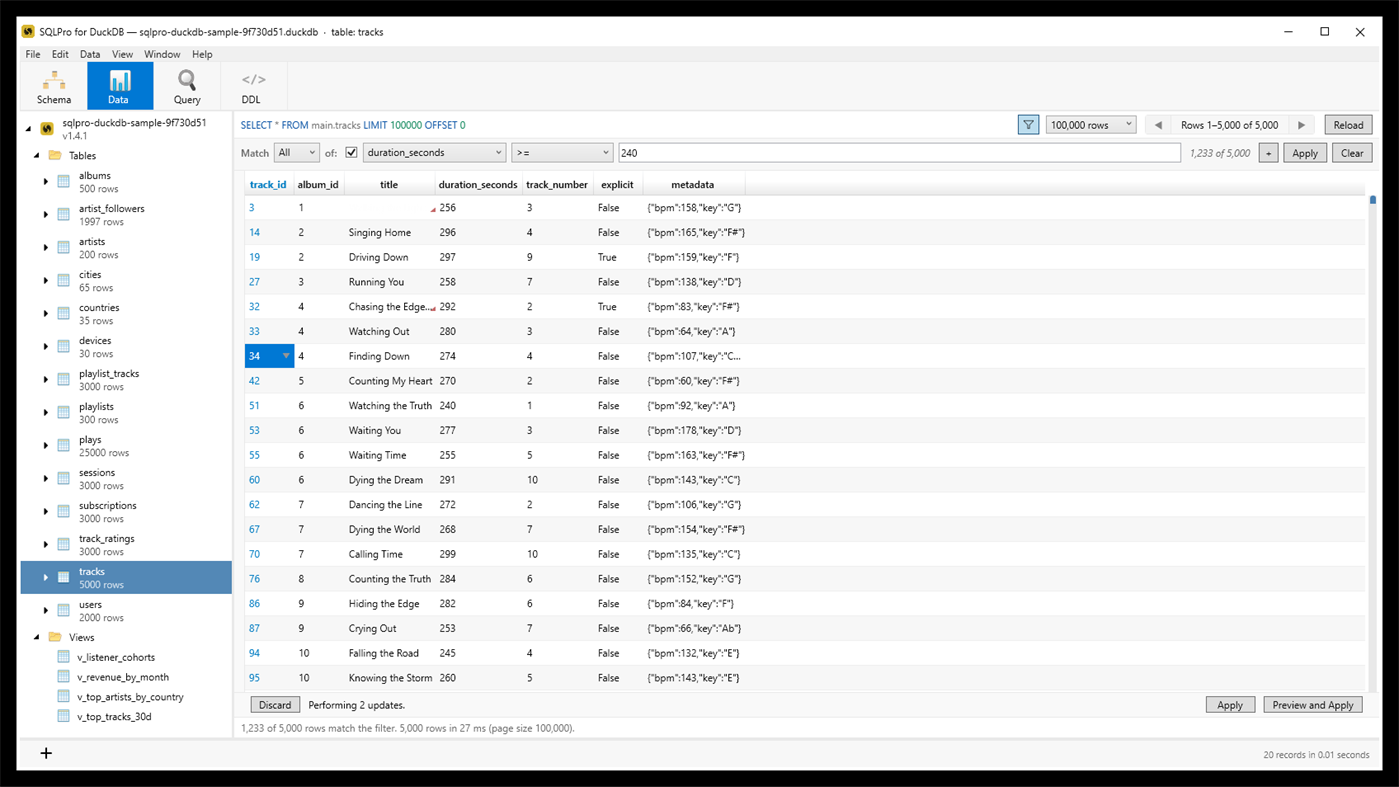The height and width of the screenshot is (787, 1399).
Task: Add a new filter condition with plus
Action: pyautogui.click(x=1268, y=153)
